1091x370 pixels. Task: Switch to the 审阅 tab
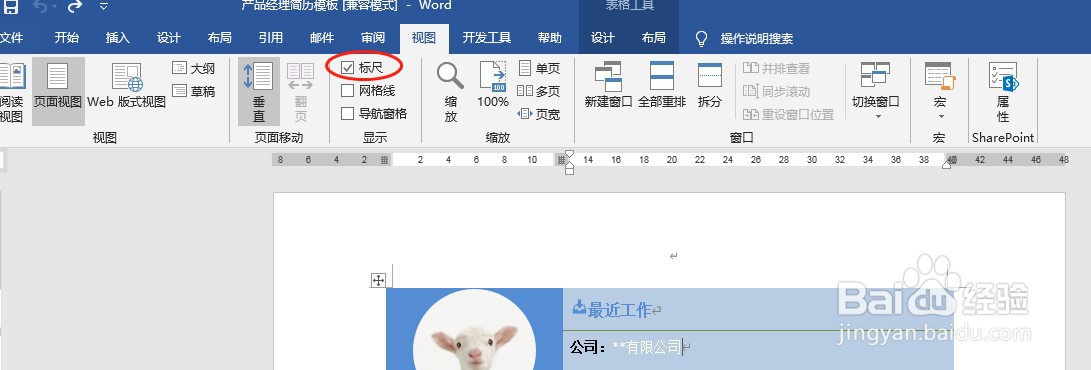pyautogui.click(x=373, y=38)
